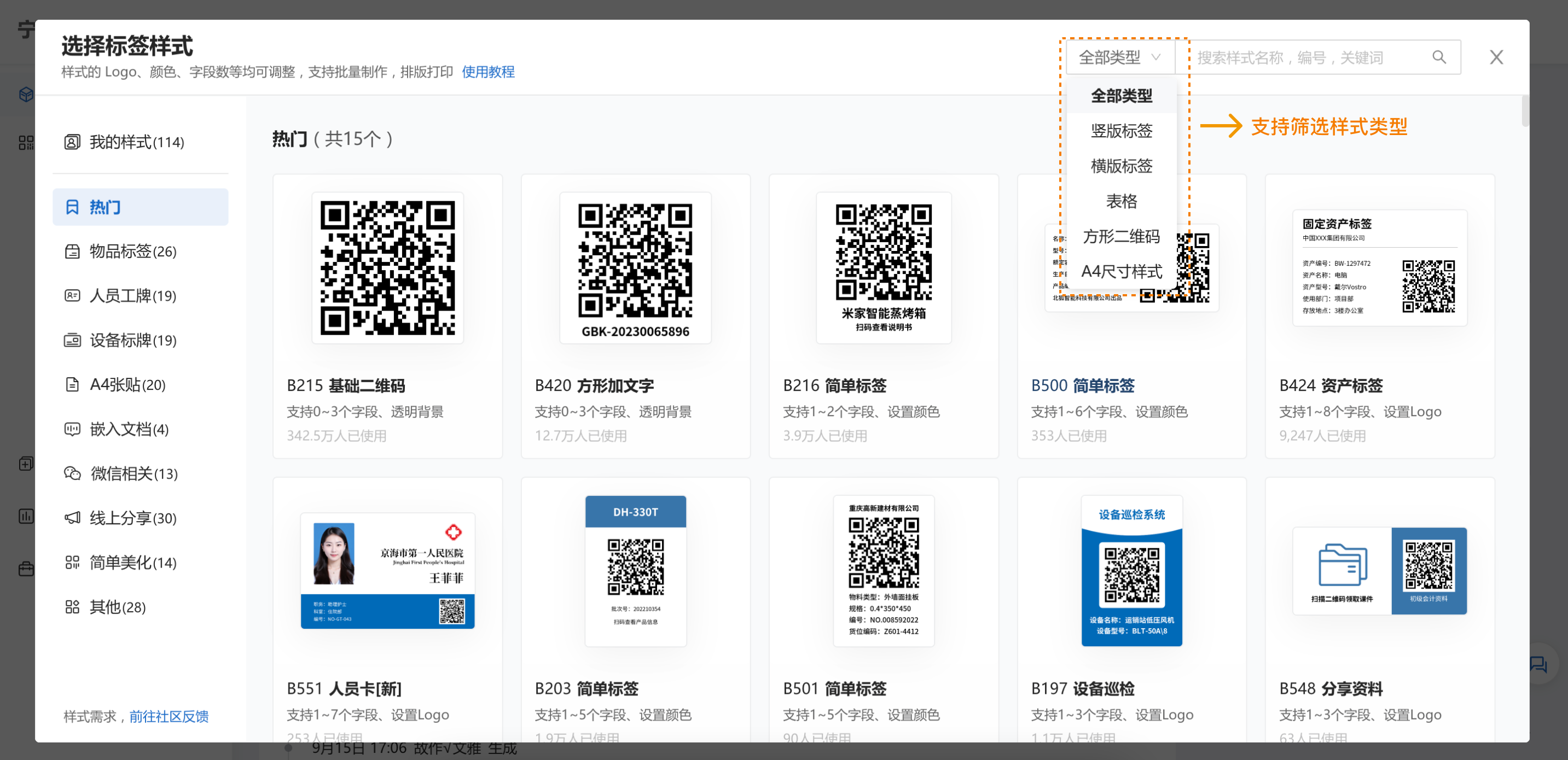
Task: Click the dialog vertical scrollbar
Action: [1525, 111]
